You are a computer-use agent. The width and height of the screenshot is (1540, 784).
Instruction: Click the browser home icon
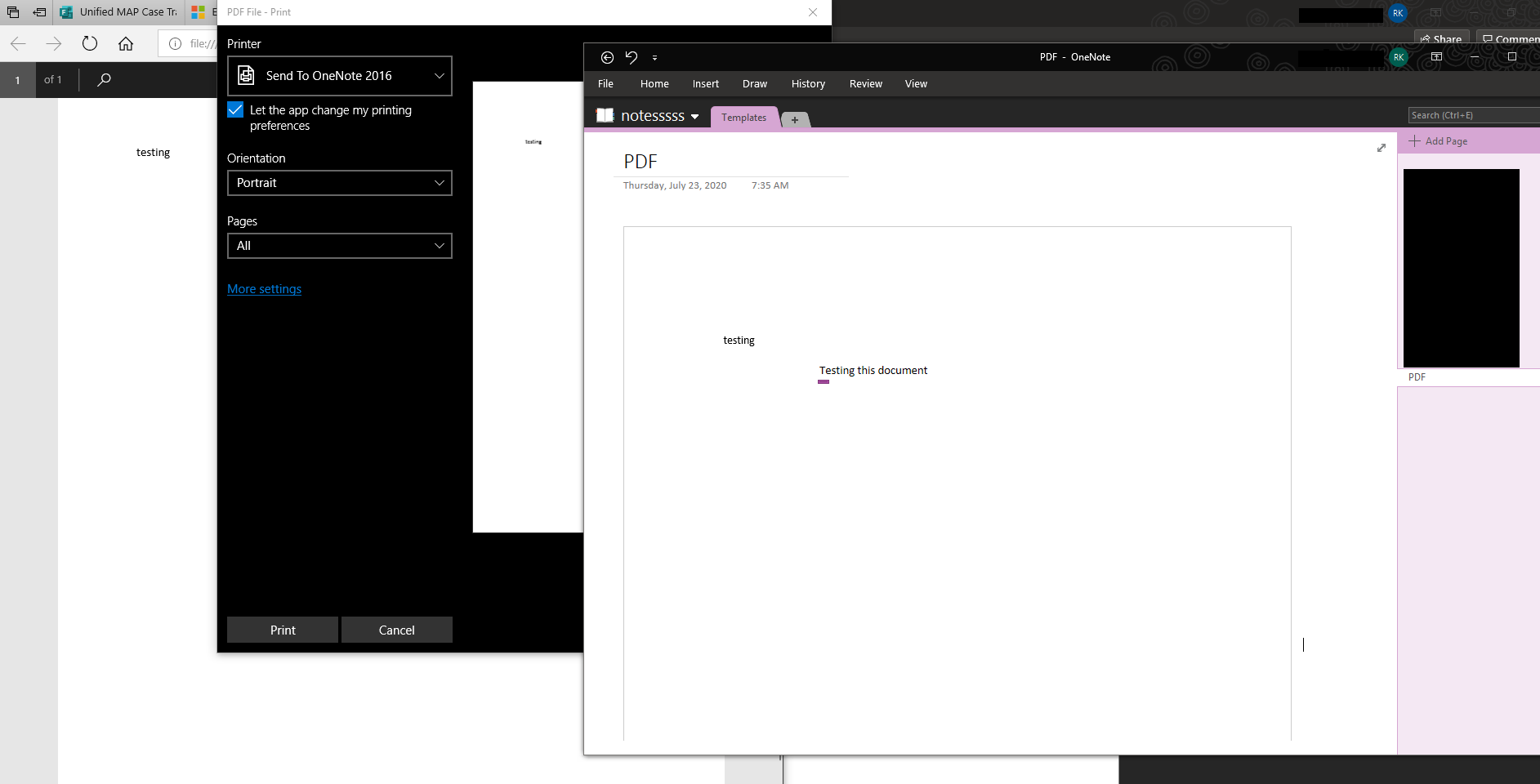click(126, 43)
